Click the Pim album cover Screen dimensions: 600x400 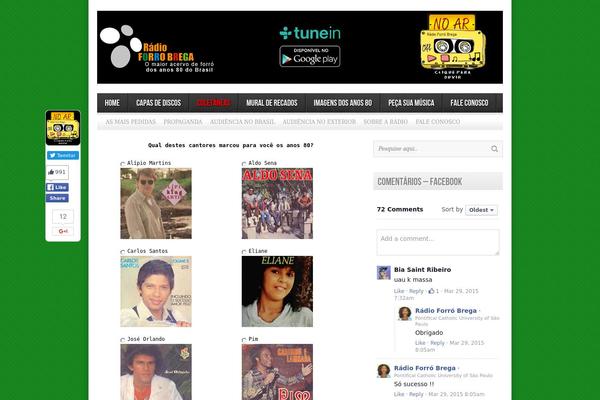[x=277, y=372]
